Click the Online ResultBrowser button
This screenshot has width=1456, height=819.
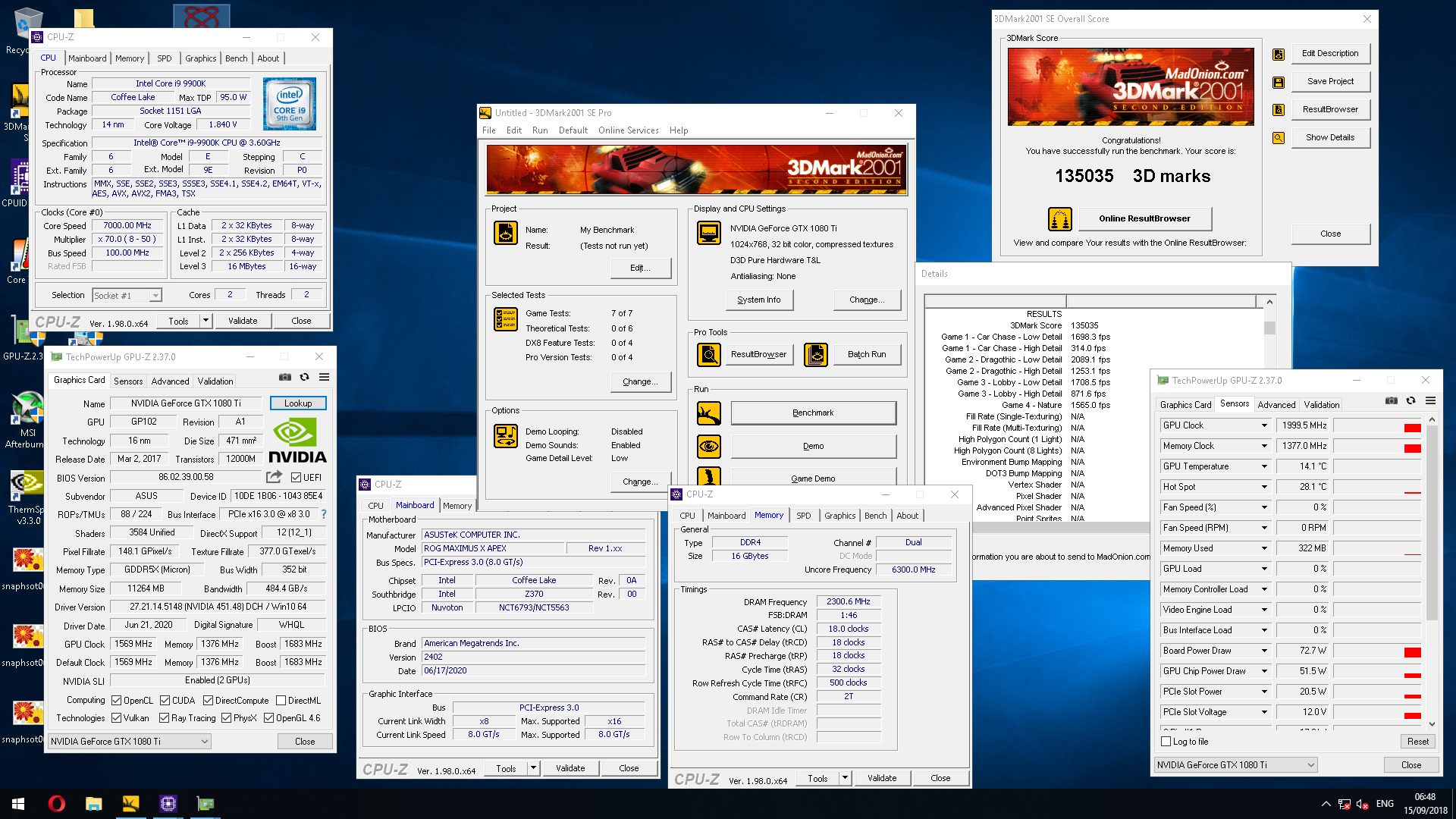1144,219
